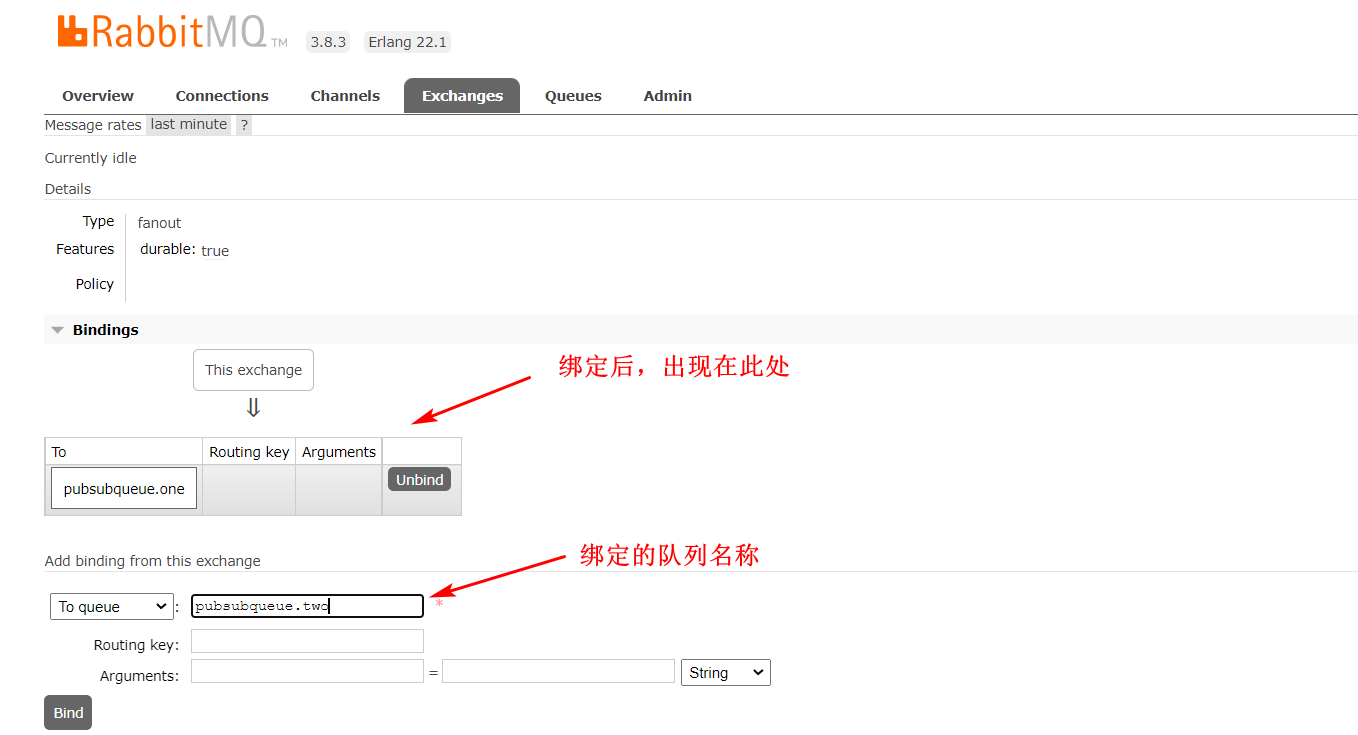Click the message rates help question mark

pyautogui.click(x=244, y=125)
